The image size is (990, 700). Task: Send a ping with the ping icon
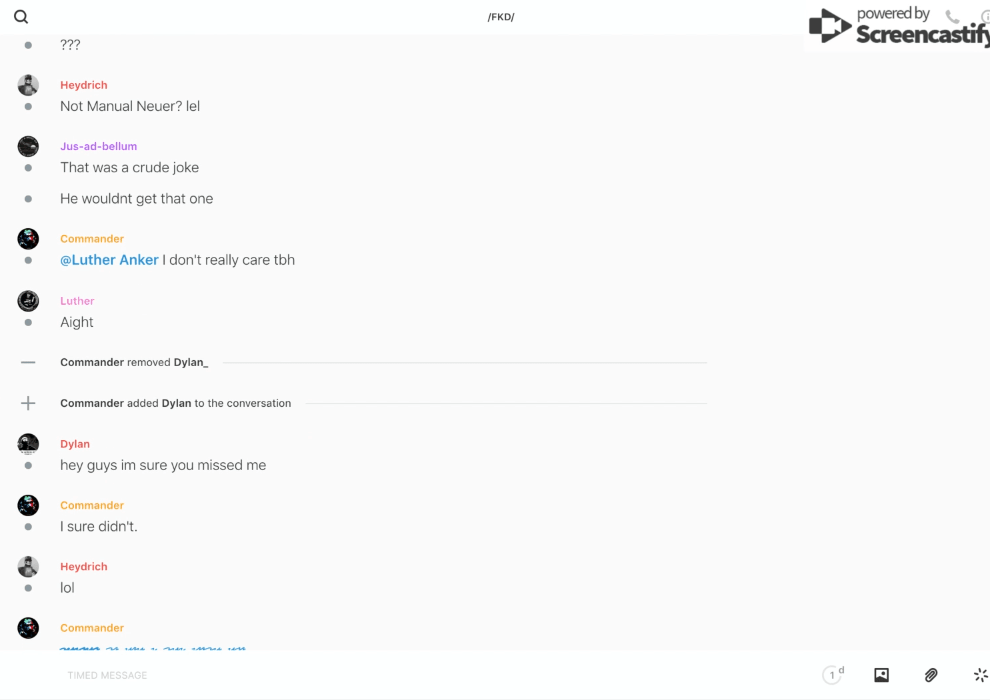tap(980, 675)
